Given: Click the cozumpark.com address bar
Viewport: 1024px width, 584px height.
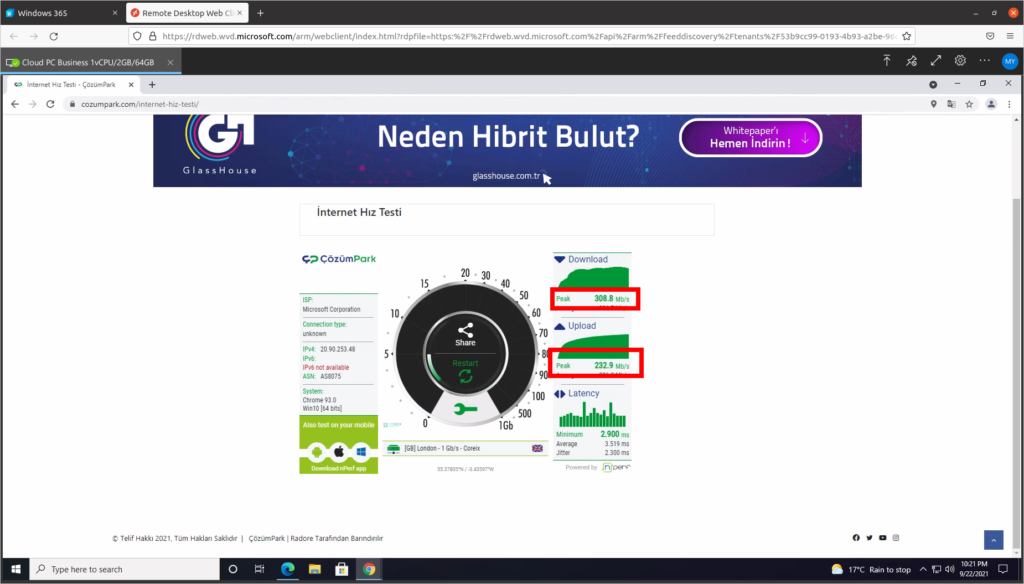Looking at the screenshot, I should coord(496,104).
